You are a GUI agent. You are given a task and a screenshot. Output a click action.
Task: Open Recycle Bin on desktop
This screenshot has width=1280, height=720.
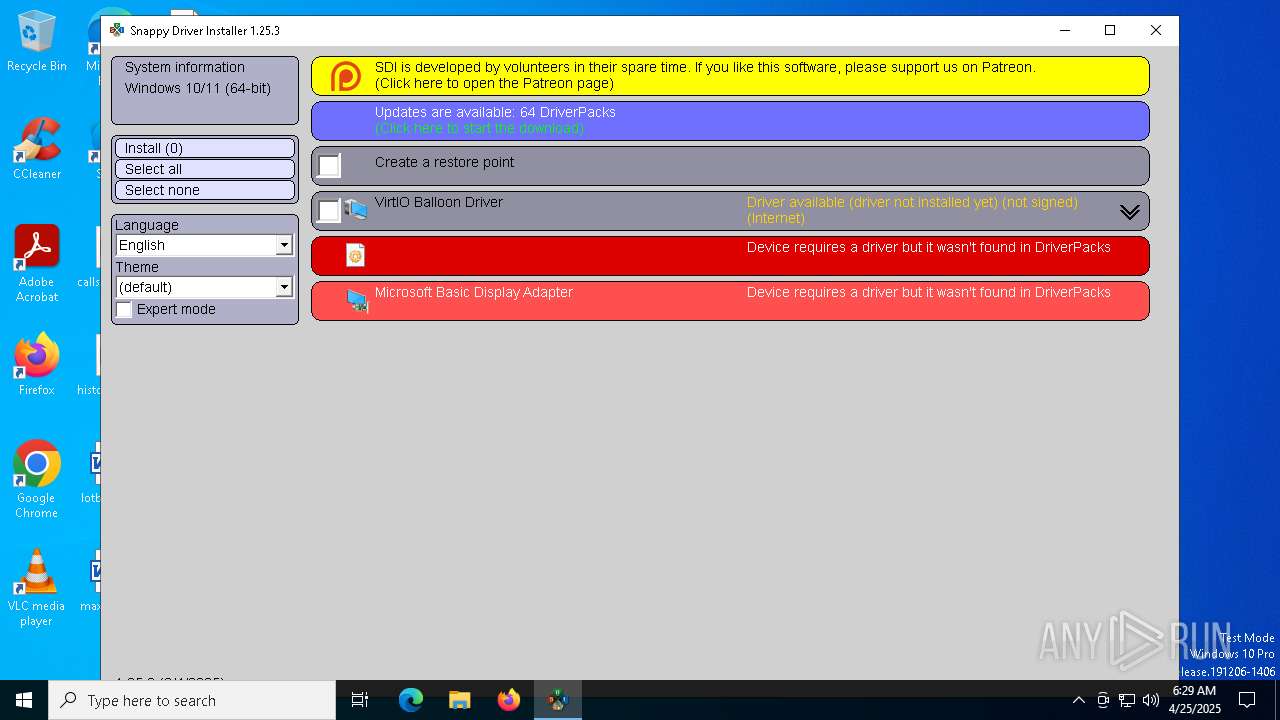(37, 42)
